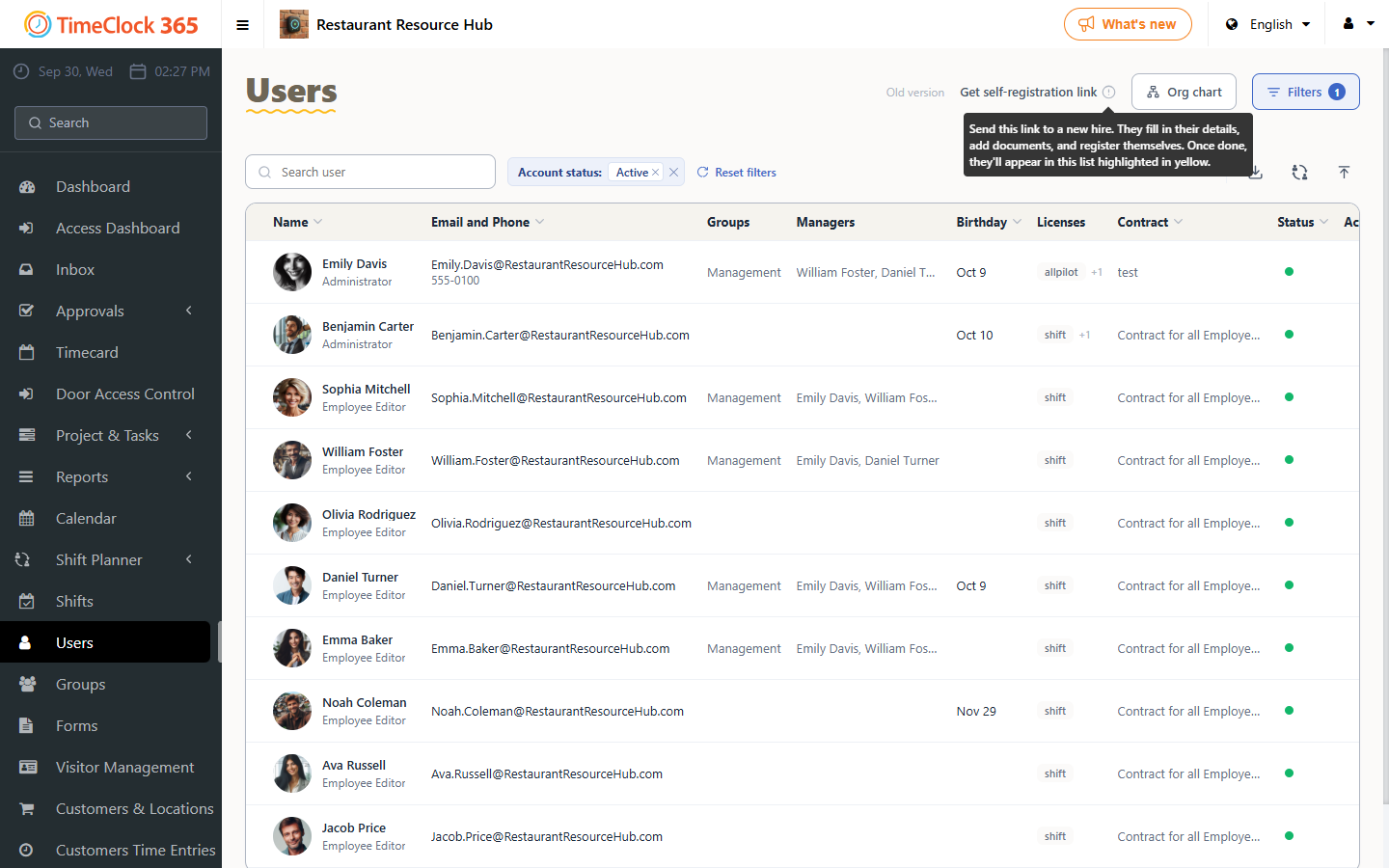Click the sidebar Search box
This screenshot has height=868, width=1389.
(x=111, y=123)
